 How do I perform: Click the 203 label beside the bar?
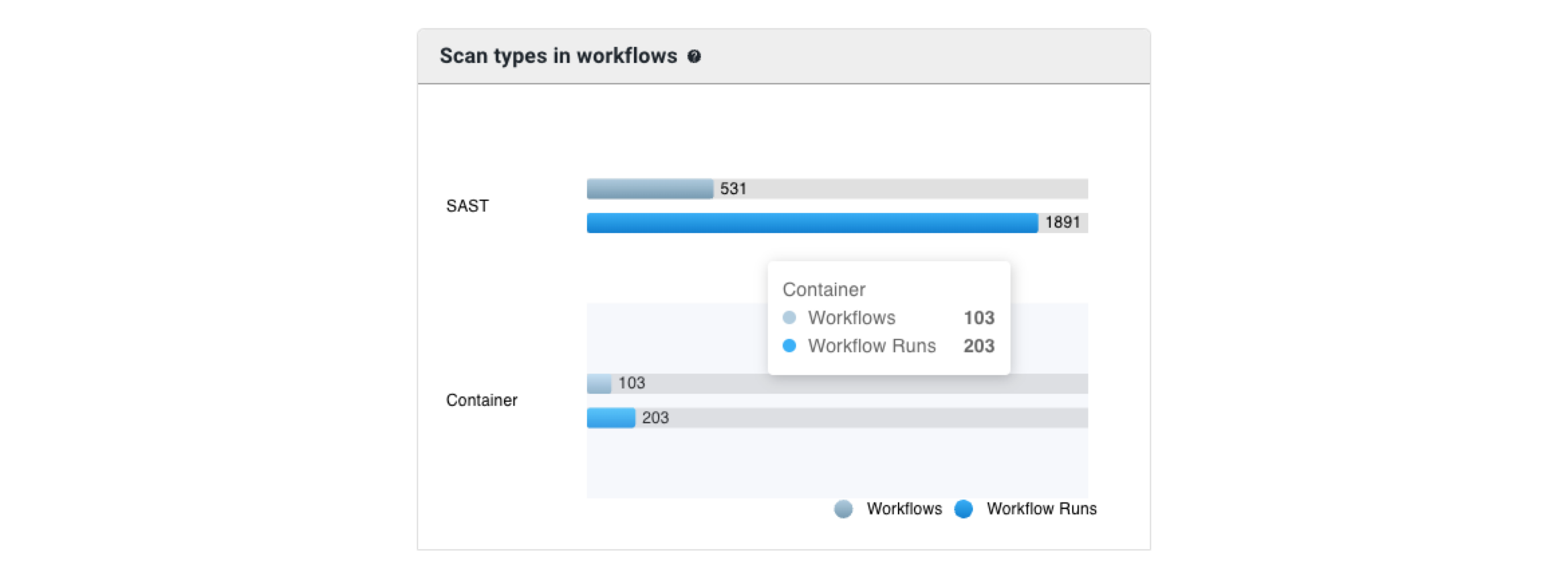click(655, 418)
